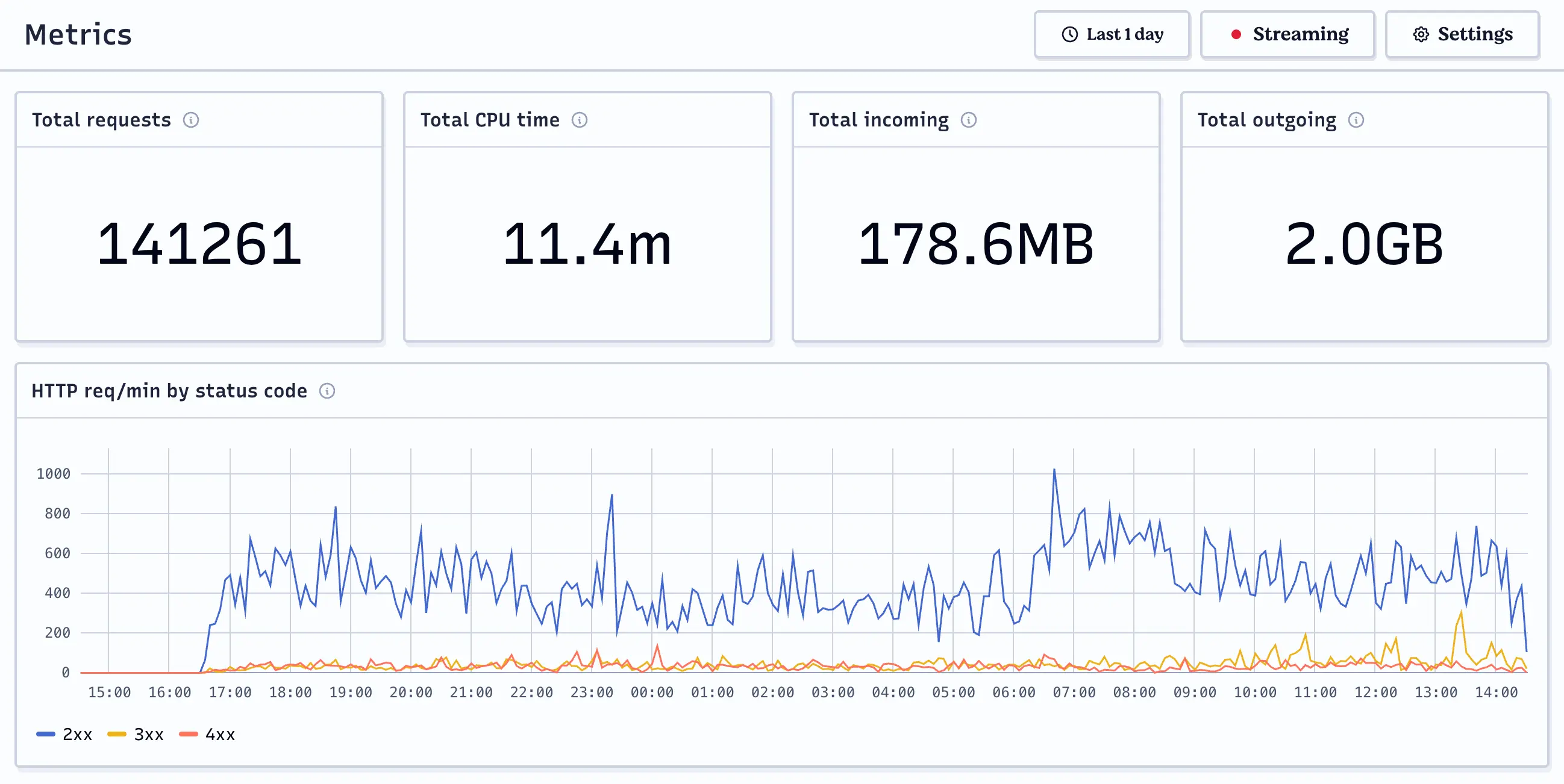
Task: Click the info icon next to HTTP req/min by status code
Action: [x=328, y=391]
